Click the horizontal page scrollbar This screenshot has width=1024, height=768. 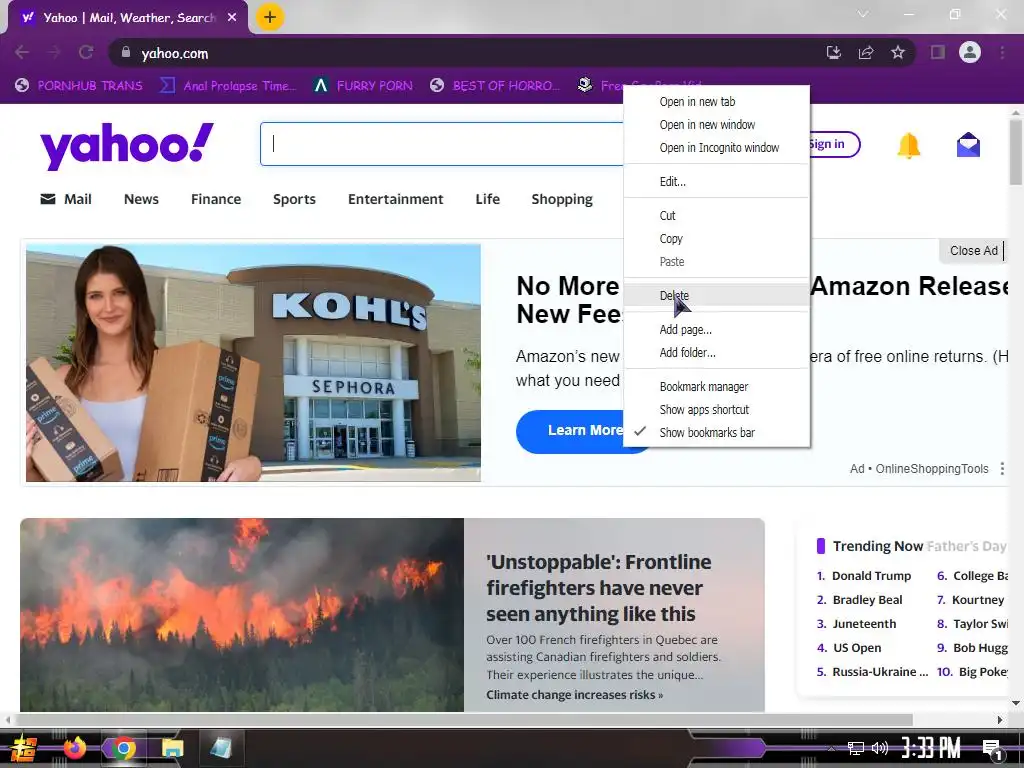click(464, 720)
